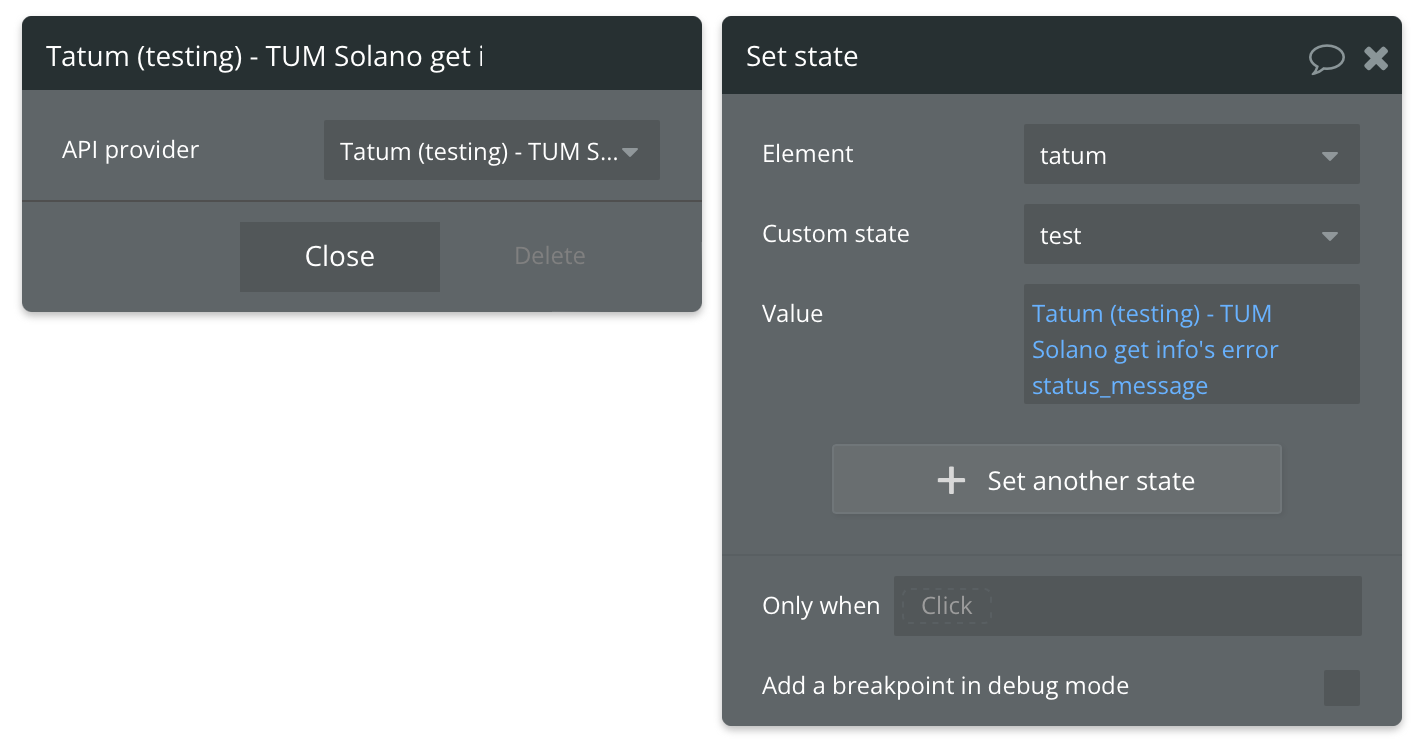The height and width of the screenshot is (748, 1424).
Task: Click the Element label
Action: pos(808,154)
